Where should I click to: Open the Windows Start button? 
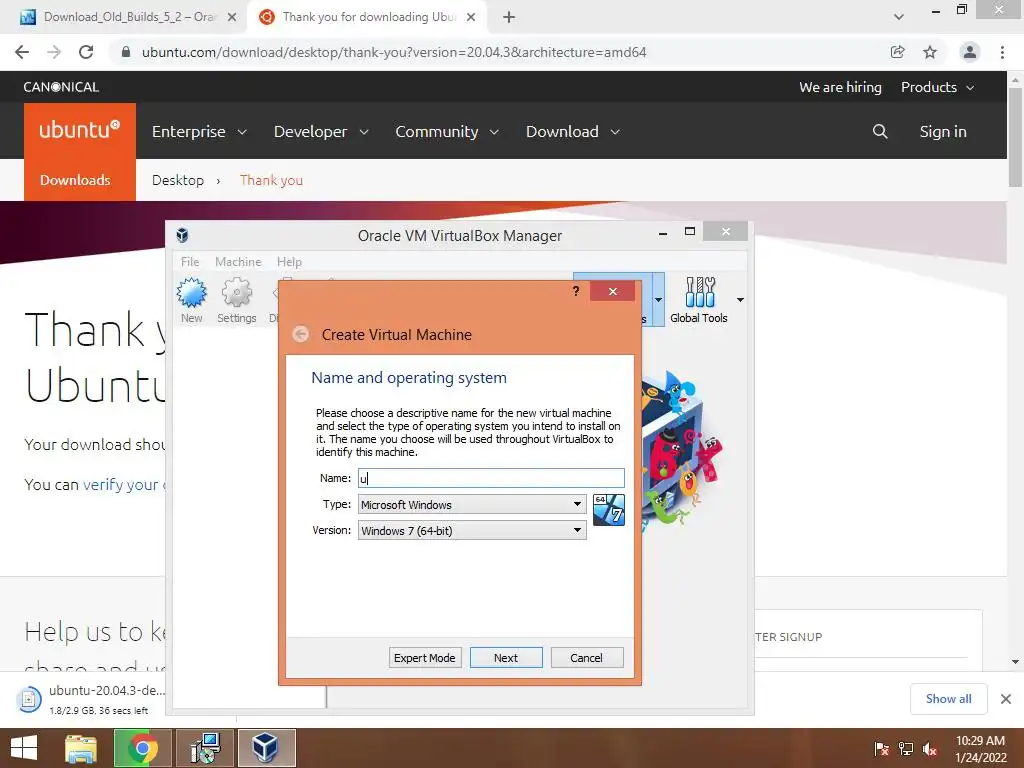24,748
